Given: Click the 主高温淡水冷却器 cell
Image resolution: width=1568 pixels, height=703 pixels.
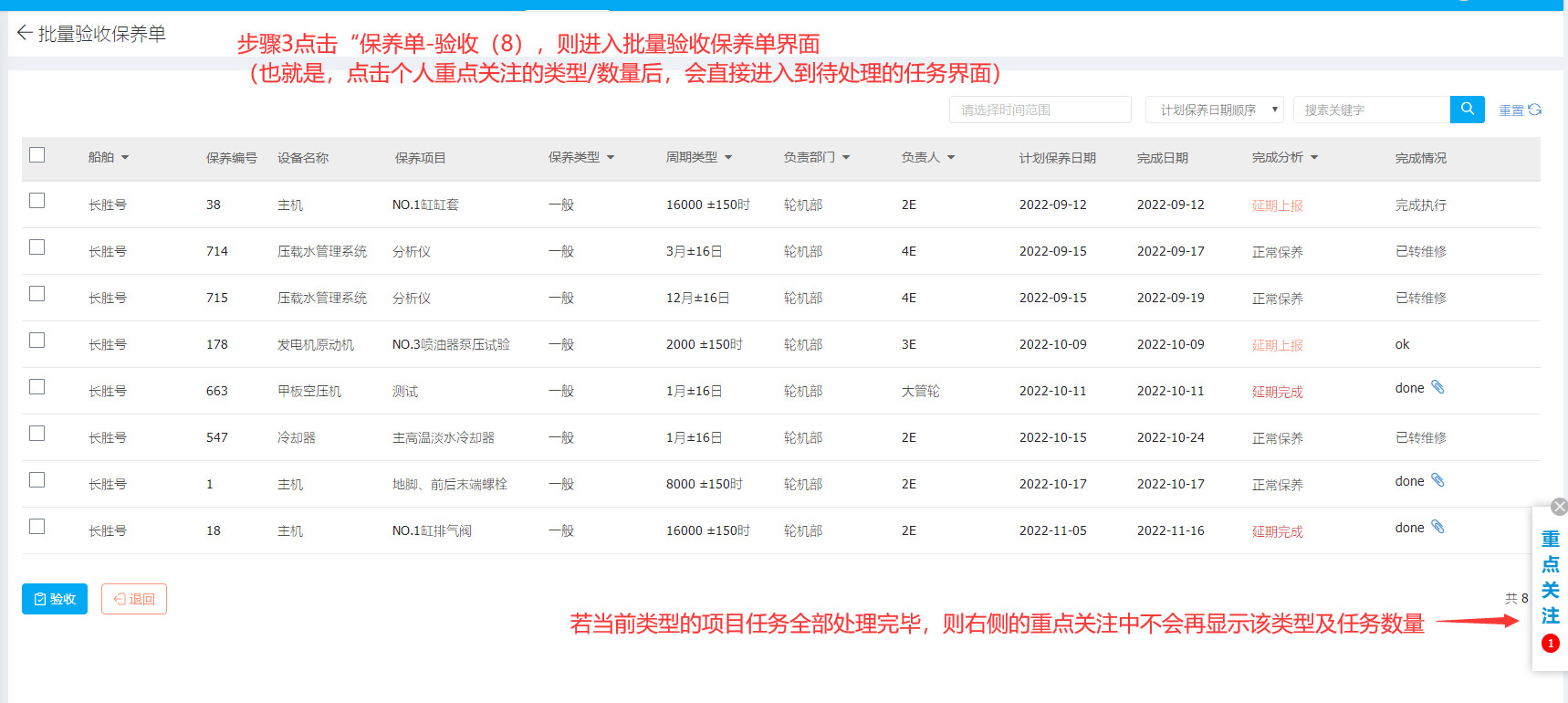Looking at the screenshot, I should coord(444,438).
